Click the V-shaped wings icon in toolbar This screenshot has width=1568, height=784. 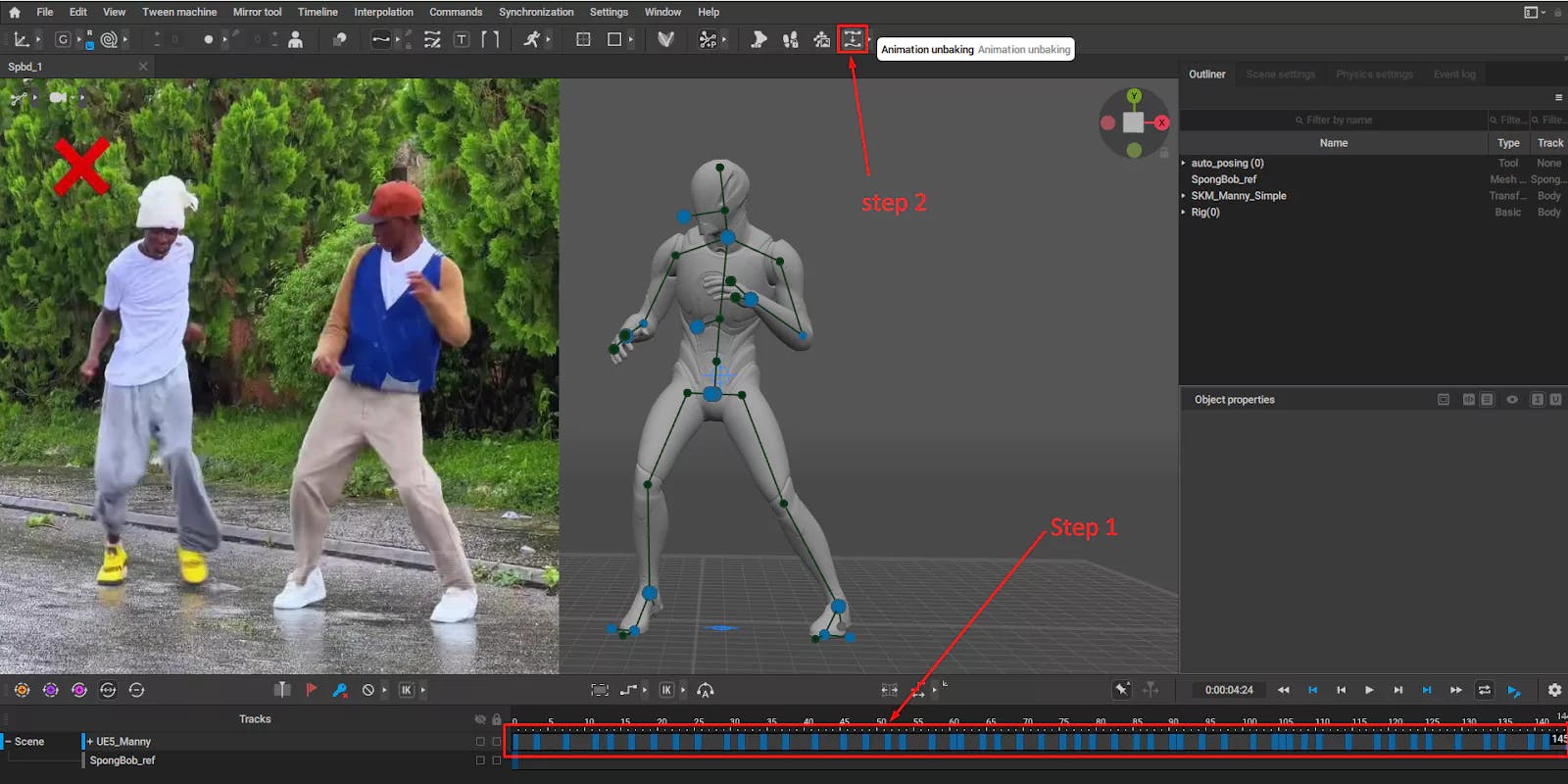tap(665, 39)
